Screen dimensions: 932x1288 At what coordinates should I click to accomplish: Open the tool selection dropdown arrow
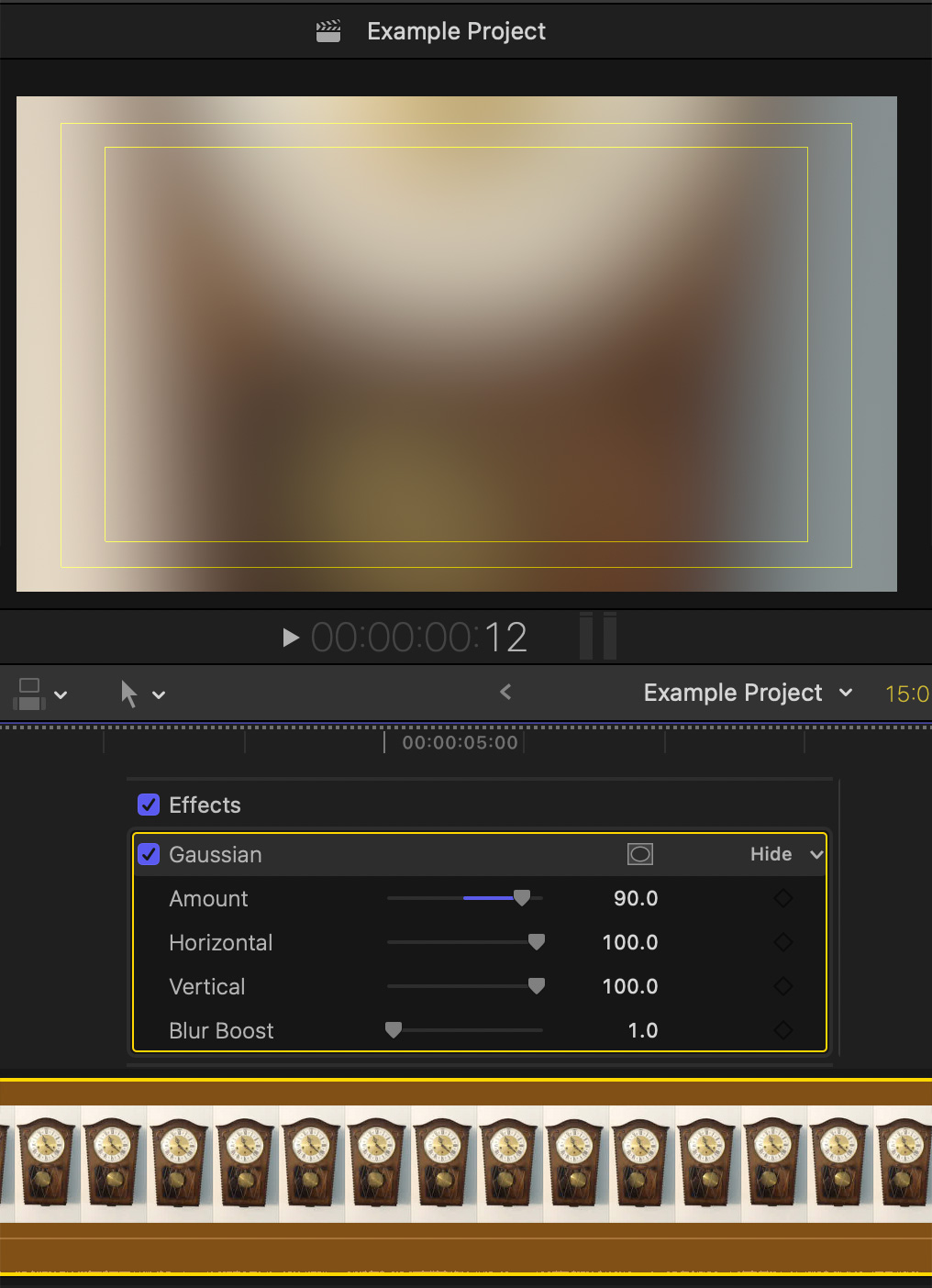click(159, 694)
